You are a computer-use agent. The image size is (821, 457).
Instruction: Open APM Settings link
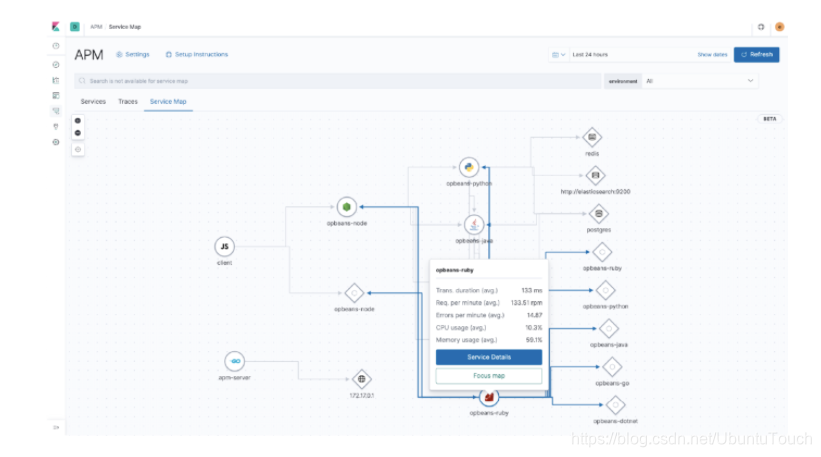click(133, 54)
